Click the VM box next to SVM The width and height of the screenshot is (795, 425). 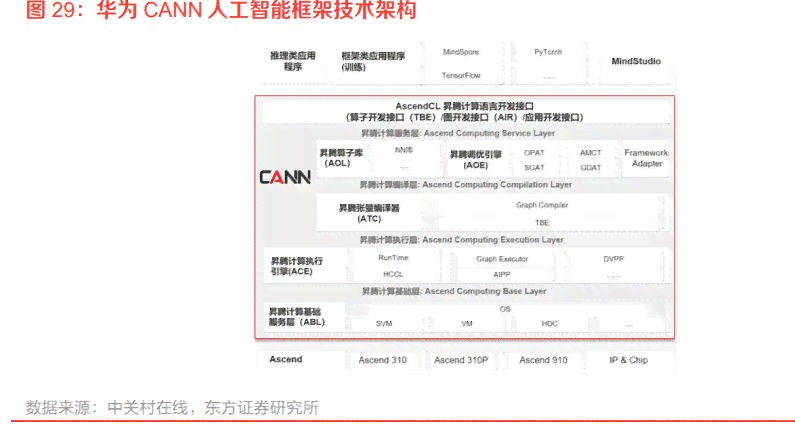[x=467, y=324]
